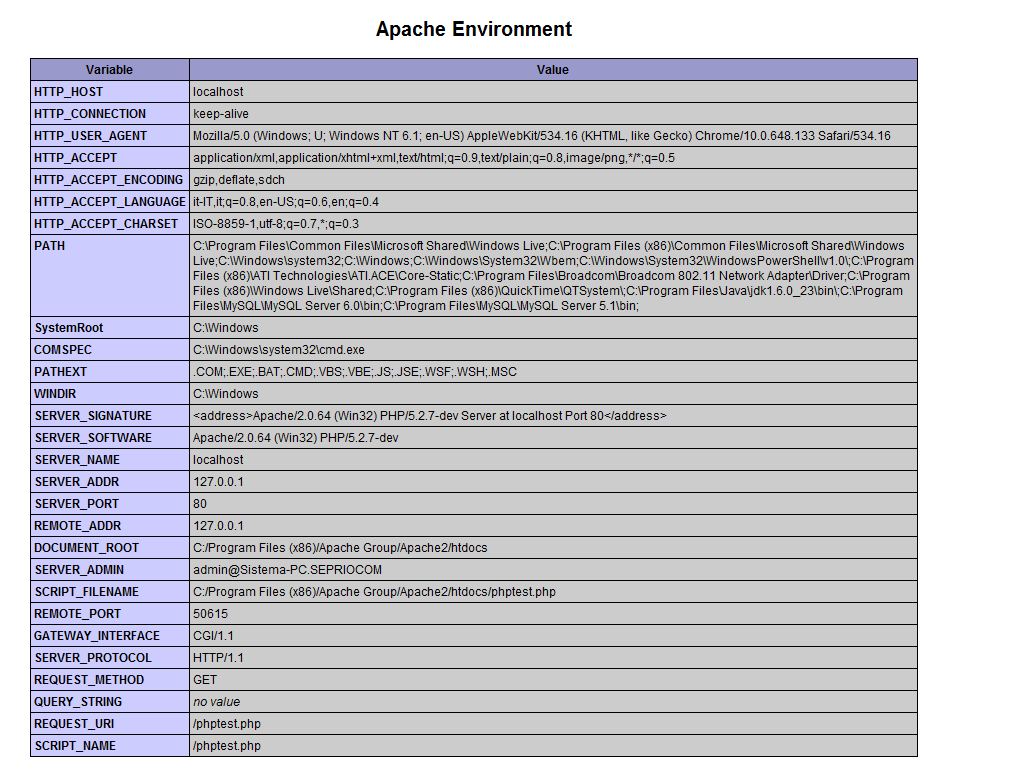Select the HTTP_HOST variable name

coord(68,92)
